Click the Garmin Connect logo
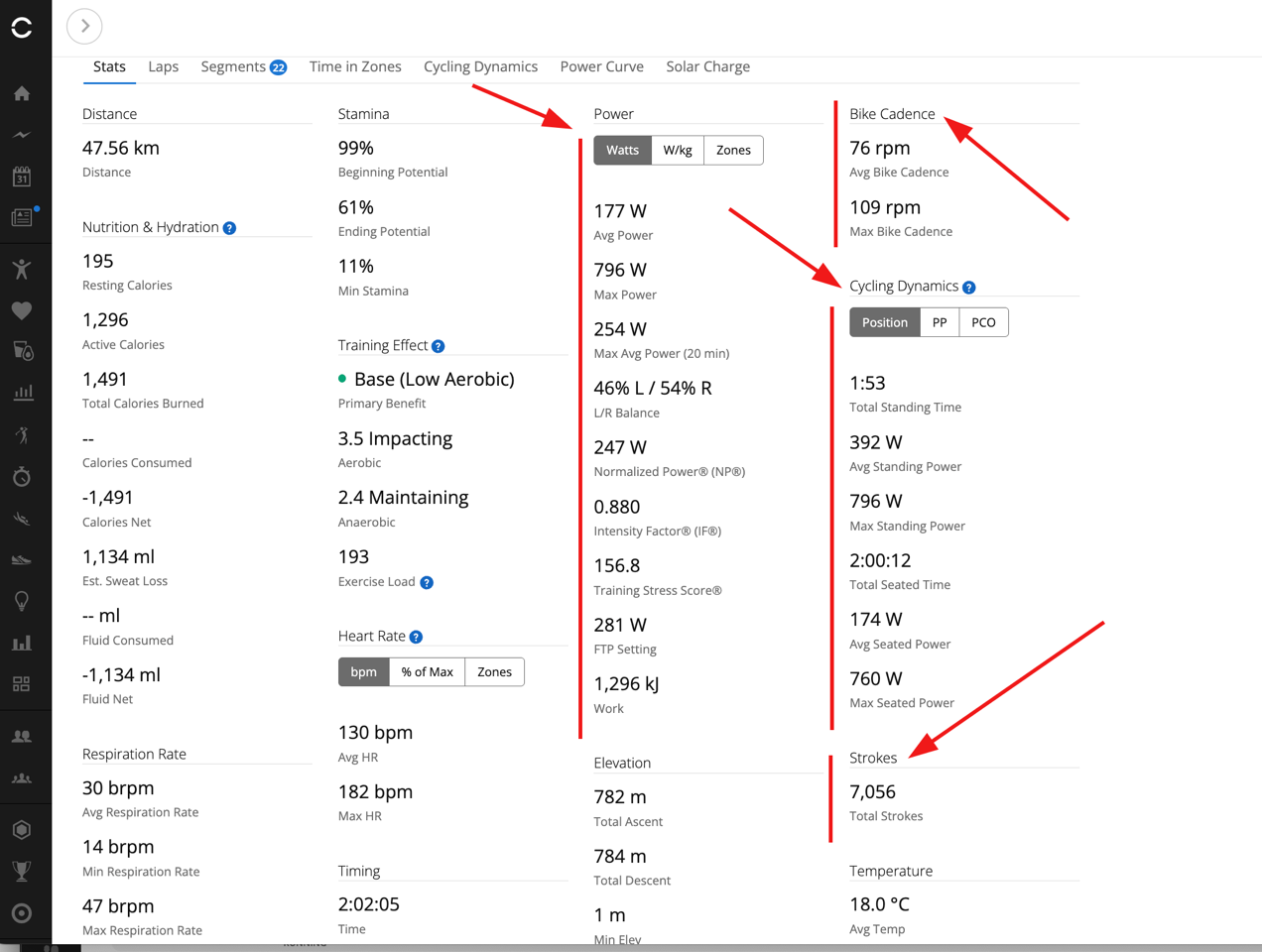Viewport: 1262px width, 952px height. [22, 28]
